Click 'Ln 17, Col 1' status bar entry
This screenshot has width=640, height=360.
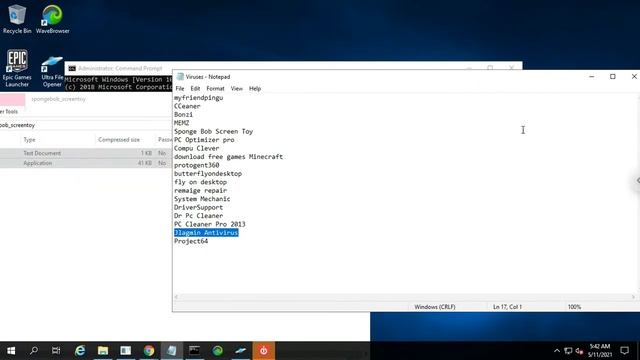click(x=507, y=307)
